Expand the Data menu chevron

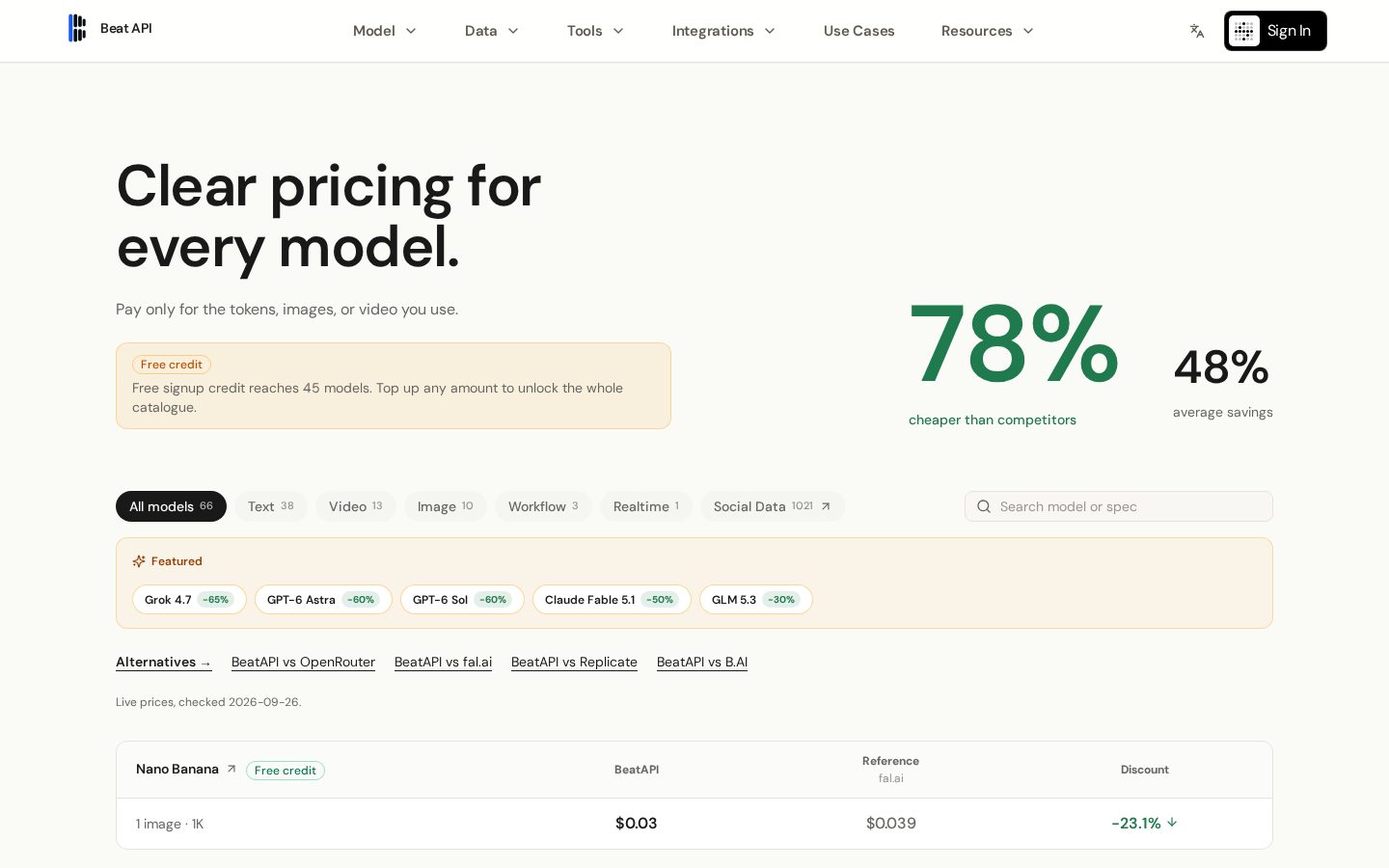[513, 31]
